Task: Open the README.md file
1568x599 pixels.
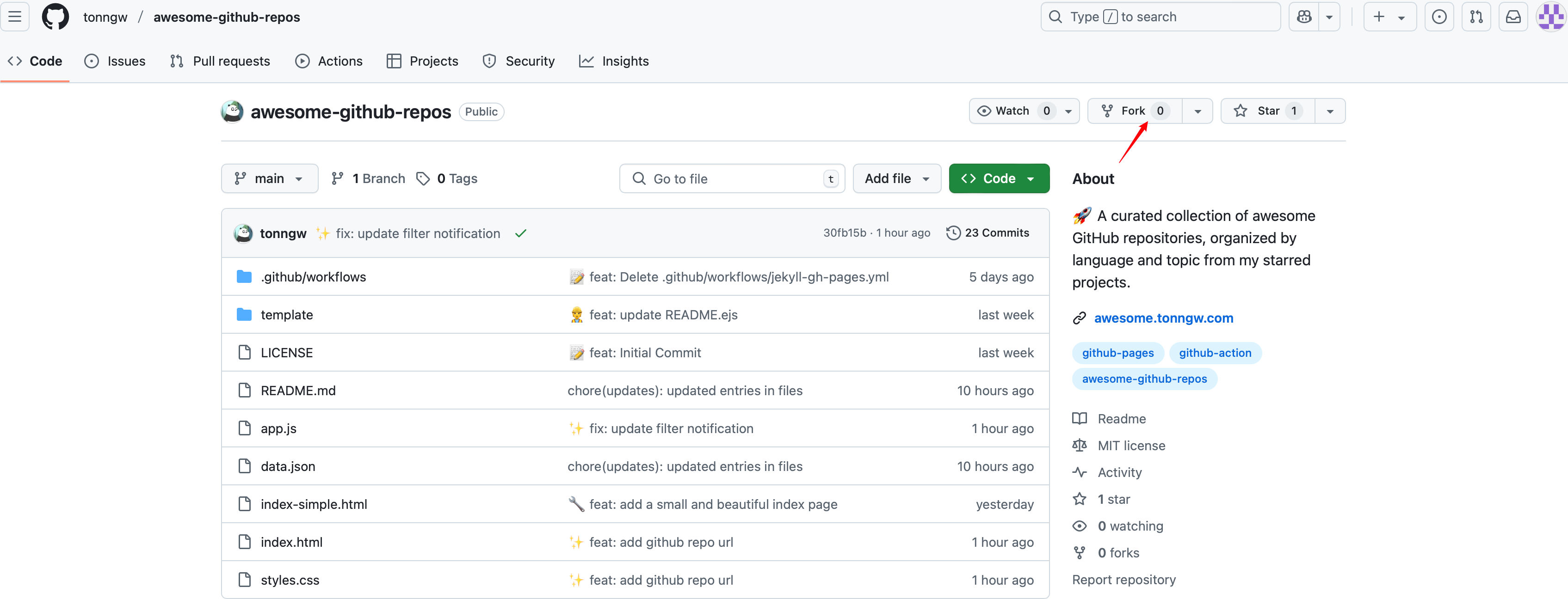Action: [x=298, y=391]
